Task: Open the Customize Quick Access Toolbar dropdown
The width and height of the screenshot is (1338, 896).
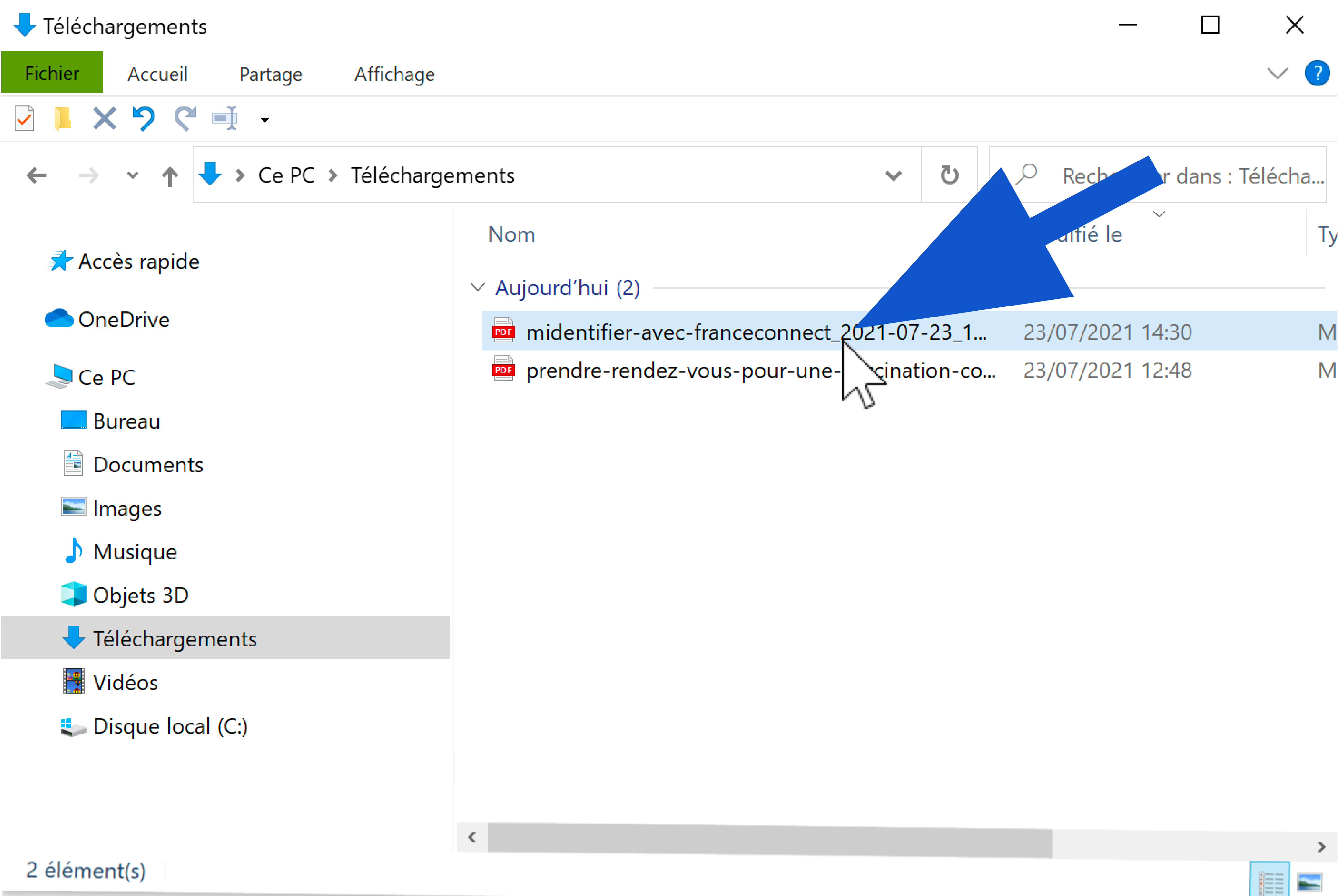Action: 265,119
